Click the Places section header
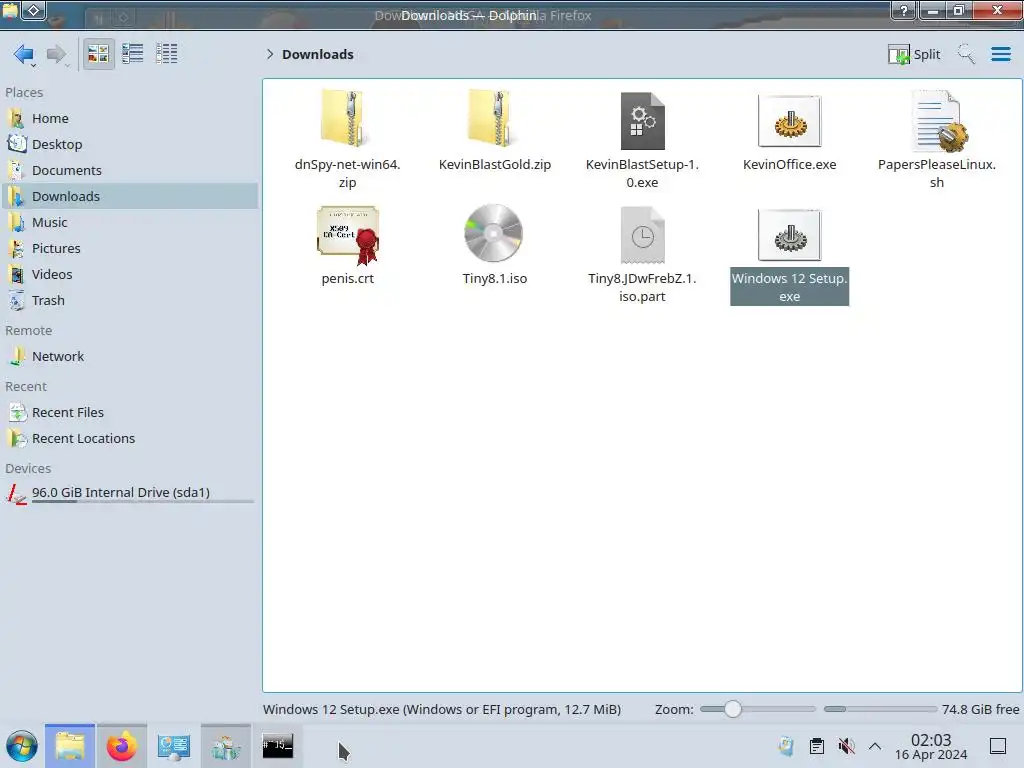The width and height of the screenshot is (1024, 768). coord(24,93)
